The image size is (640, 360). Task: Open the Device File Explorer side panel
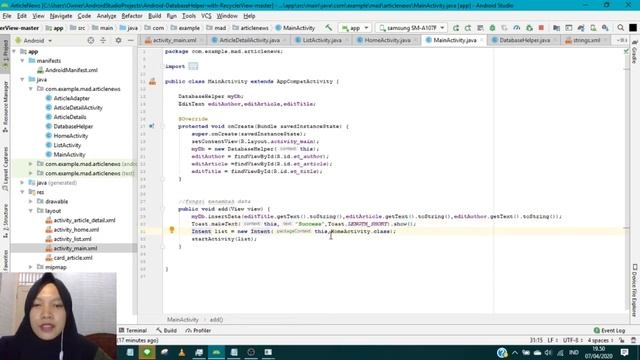pyautogui.click(x=635, y=291)
